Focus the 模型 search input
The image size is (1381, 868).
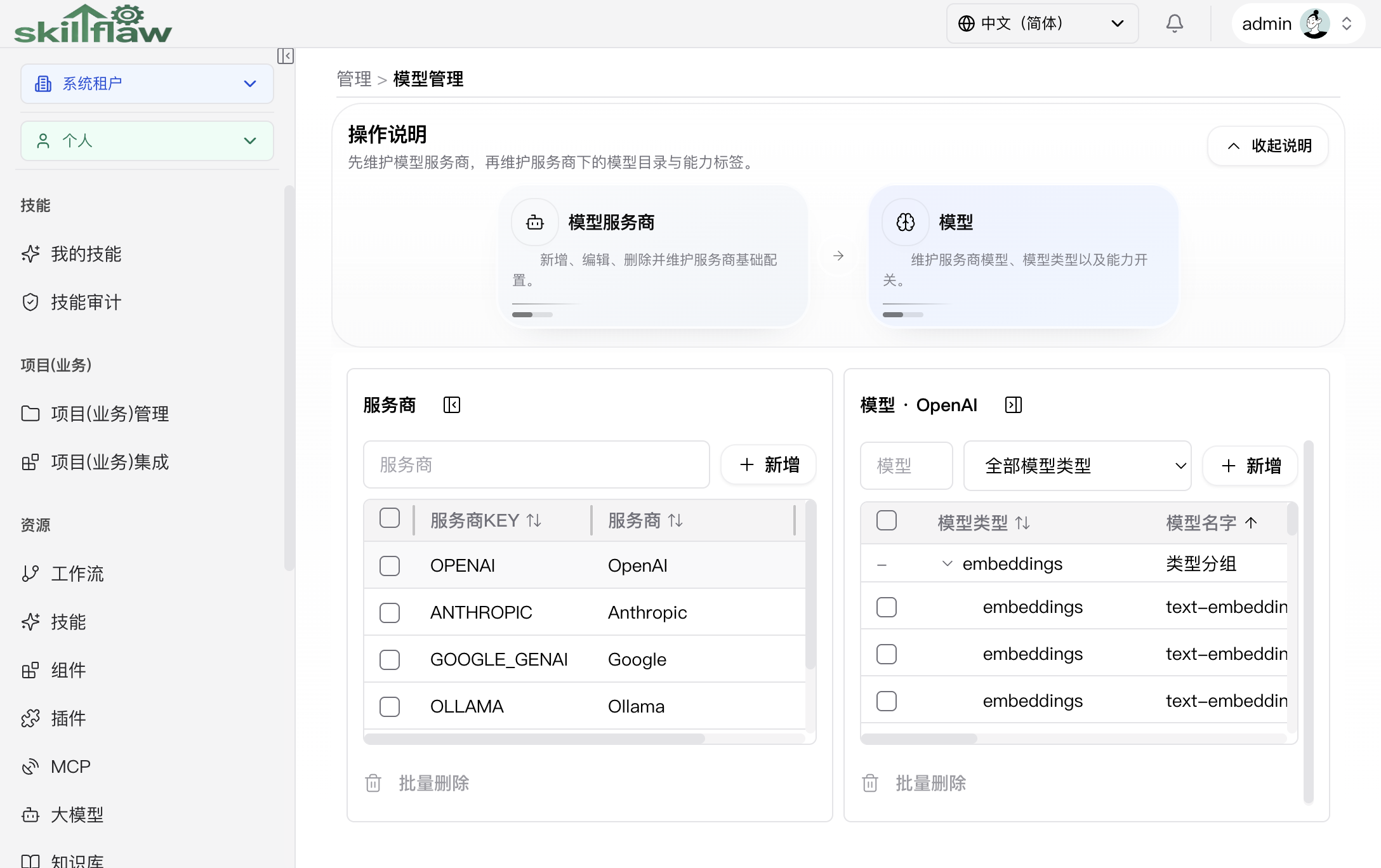click(x=906, y=466)
